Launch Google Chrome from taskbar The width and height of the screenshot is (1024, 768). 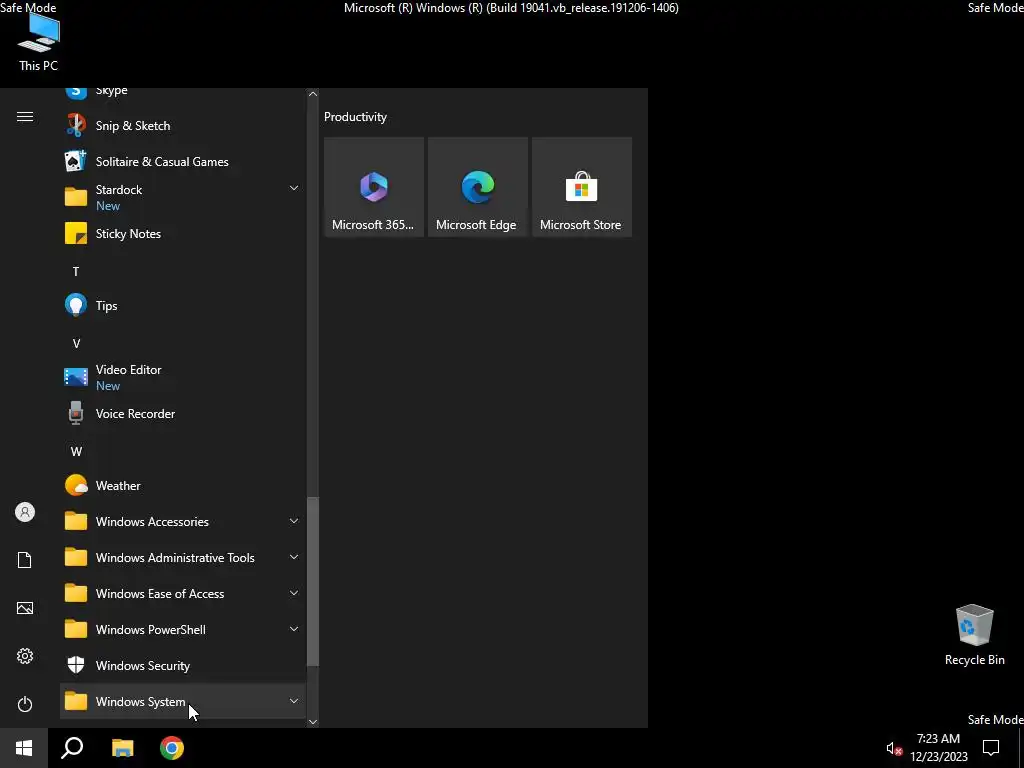point(172,748)
